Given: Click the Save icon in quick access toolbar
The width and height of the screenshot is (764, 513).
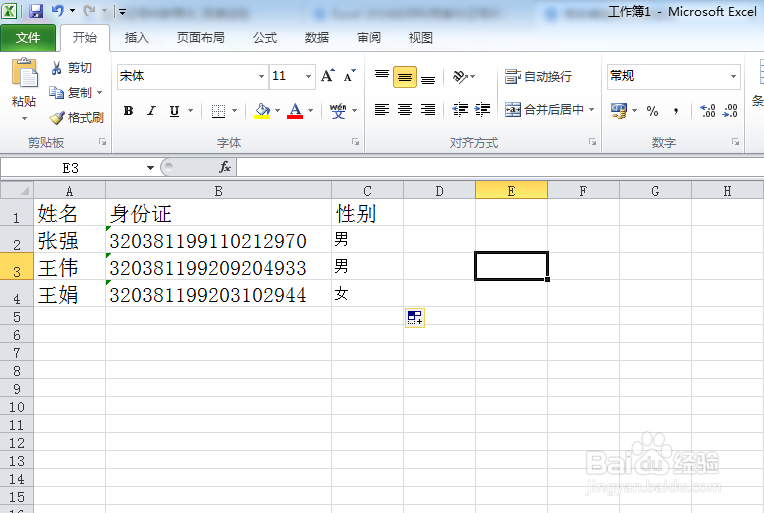Looking at the screenshot, I should click(x=36, y=11).
